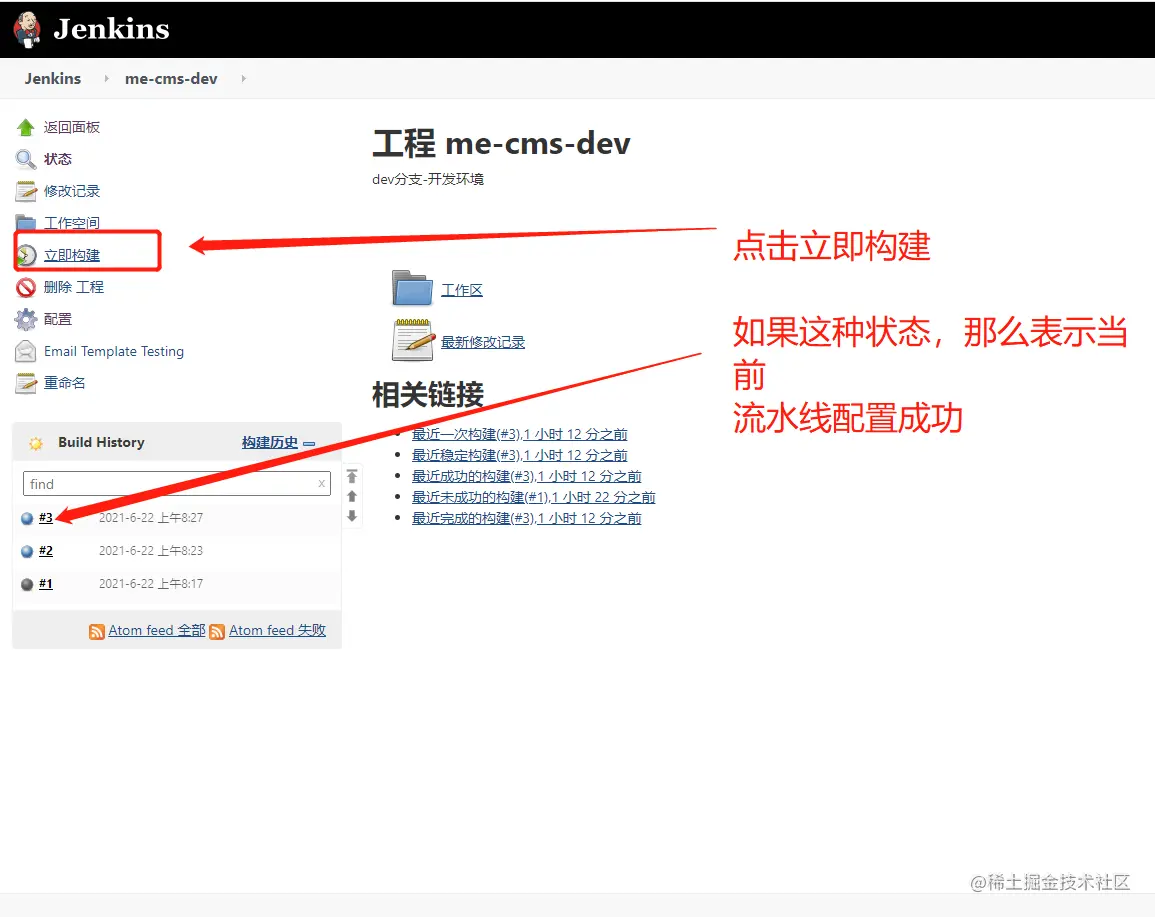Select me-cms-dev in the breadcrumb
Image resolution: width=1155 pixels, height=917 pixels.
point(170,78)
